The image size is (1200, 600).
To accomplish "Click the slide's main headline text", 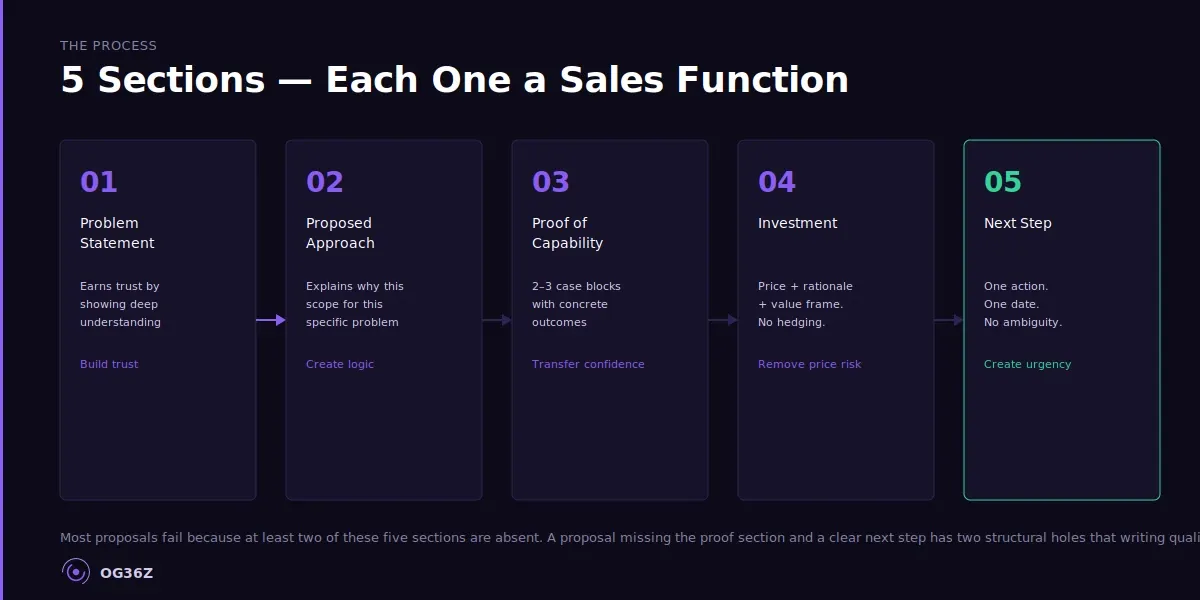I will (454, 80).
